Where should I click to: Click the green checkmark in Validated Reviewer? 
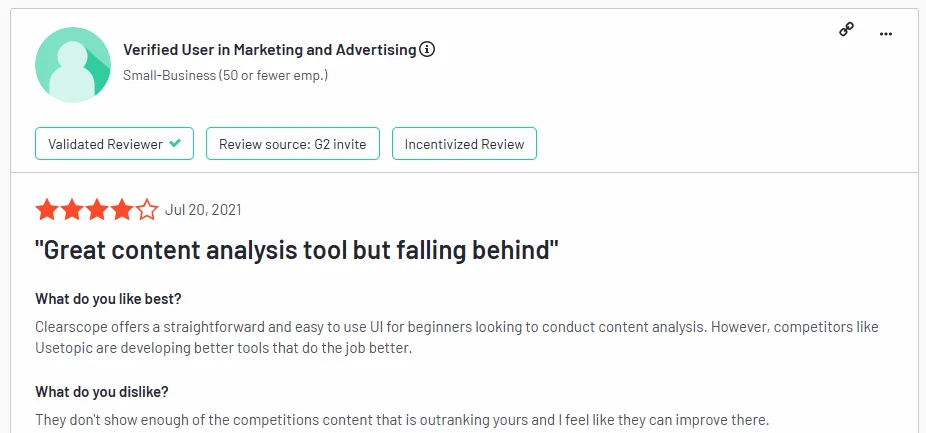pos(175,143)
